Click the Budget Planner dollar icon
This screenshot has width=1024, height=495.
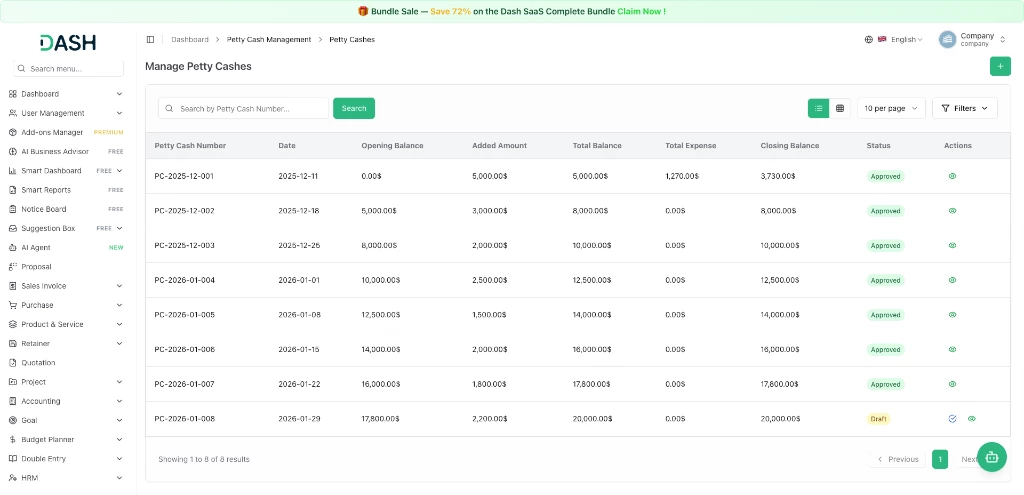point(12,439)
